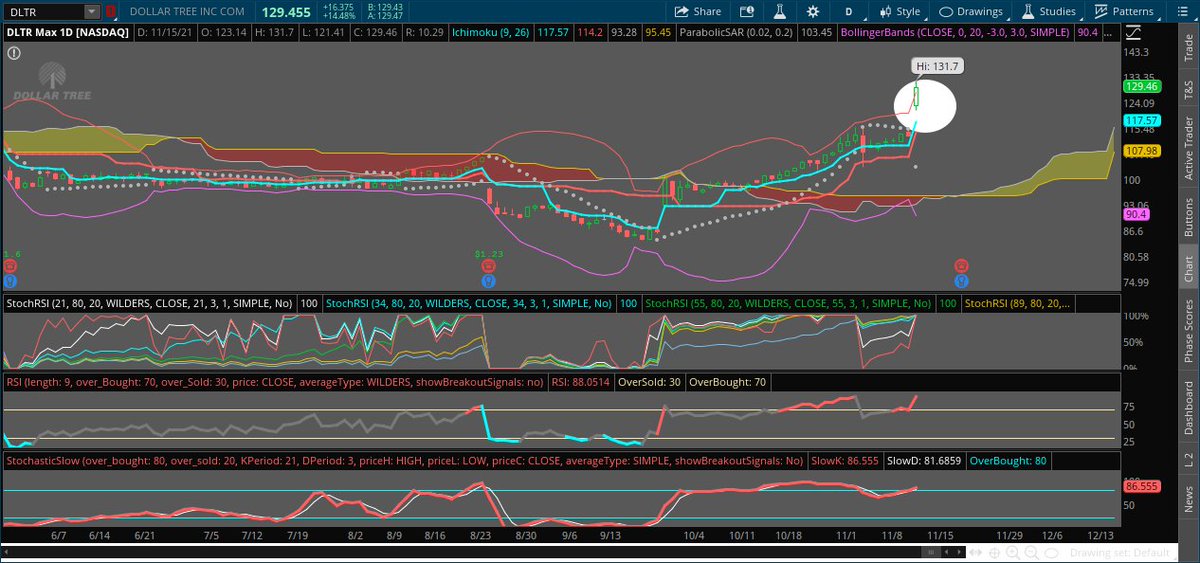Viewport: 1200px width, 563px height.
Task: Click the horizontal scrollbar thumb at bottom
Action: (x=931, y=552)
